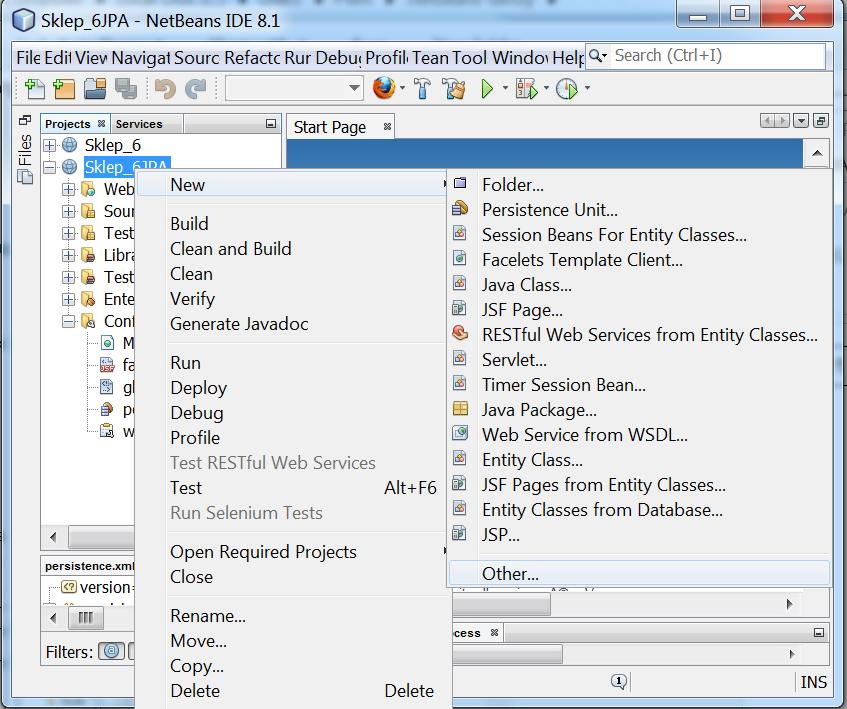This screenshot has height=709, width=847.
Task: Expand the Sklep_6 project node
Action: click(49, 145)
